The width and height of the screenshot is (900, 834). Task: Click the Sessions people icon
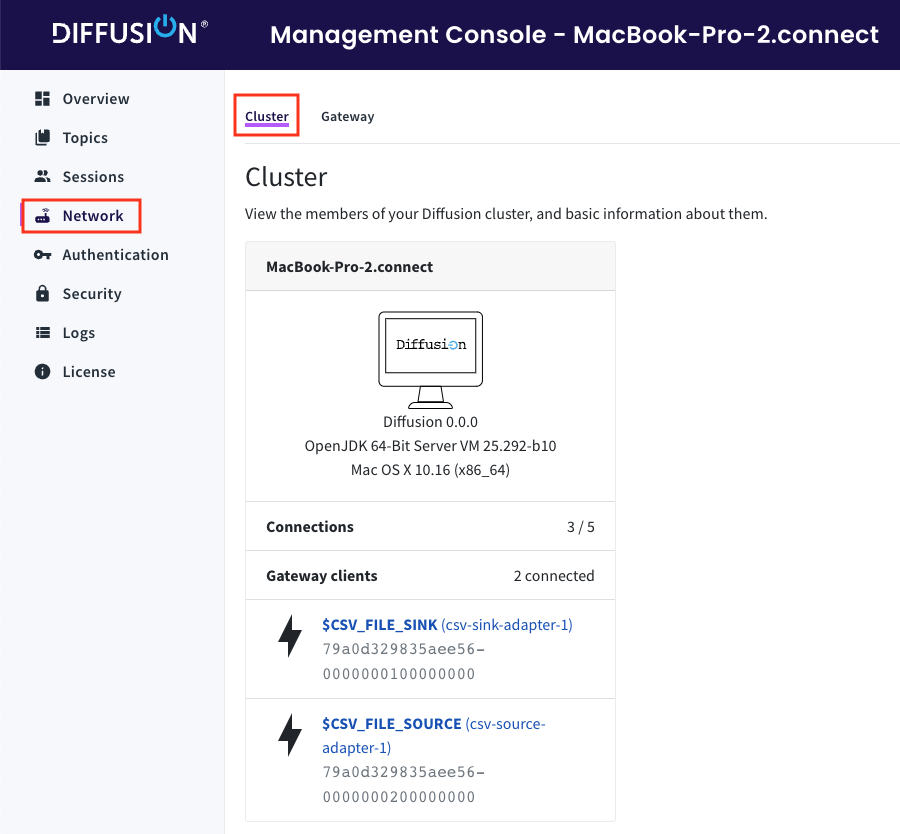pyautogui.click(x=42, y=177)
